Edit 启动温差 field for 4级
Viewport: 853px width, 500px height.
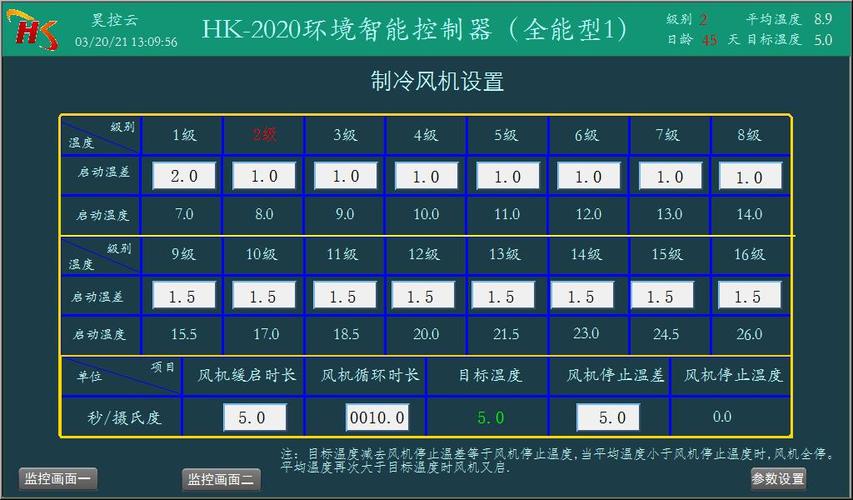point(426,176)
